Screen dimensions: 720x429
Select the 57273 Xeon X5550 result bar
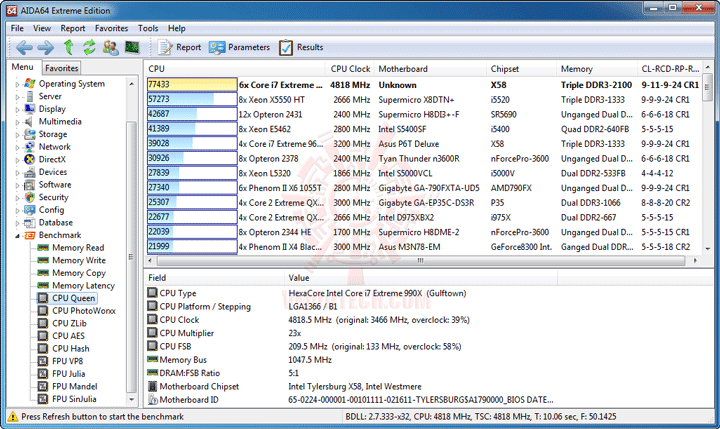(192, 99)
